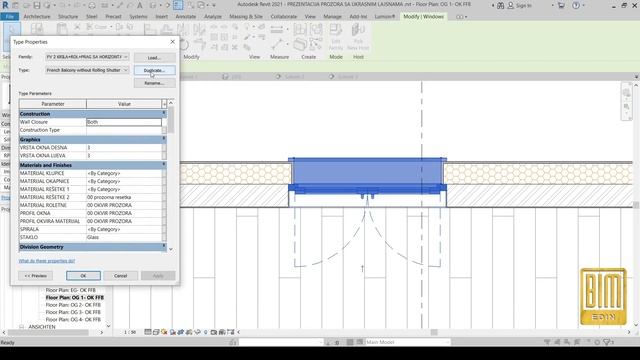Select 'Floor Plan: OG 2- OK FFB' in browser
The height and width of the screenshot is (360, 640).
73,305
